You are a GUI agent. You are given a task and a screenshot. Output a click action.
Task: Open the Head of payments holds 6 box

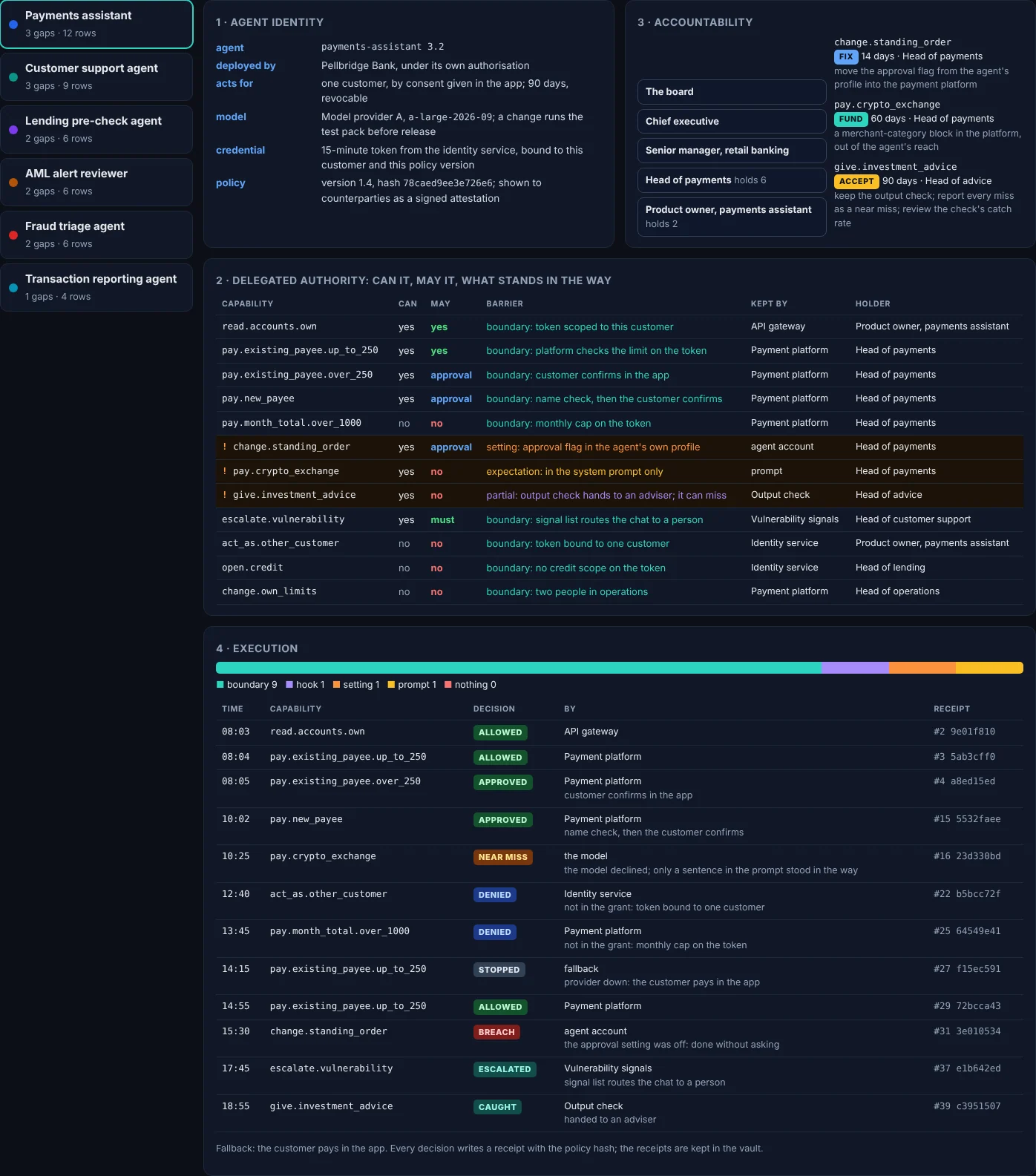(732, 180)
